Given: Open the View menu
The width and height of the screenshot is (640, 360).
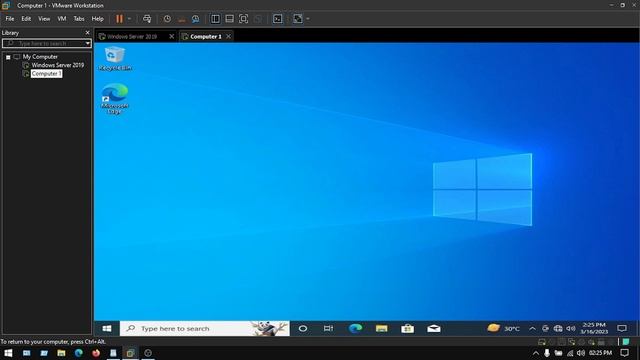Looking at the screenshot, I should [44, 19].
